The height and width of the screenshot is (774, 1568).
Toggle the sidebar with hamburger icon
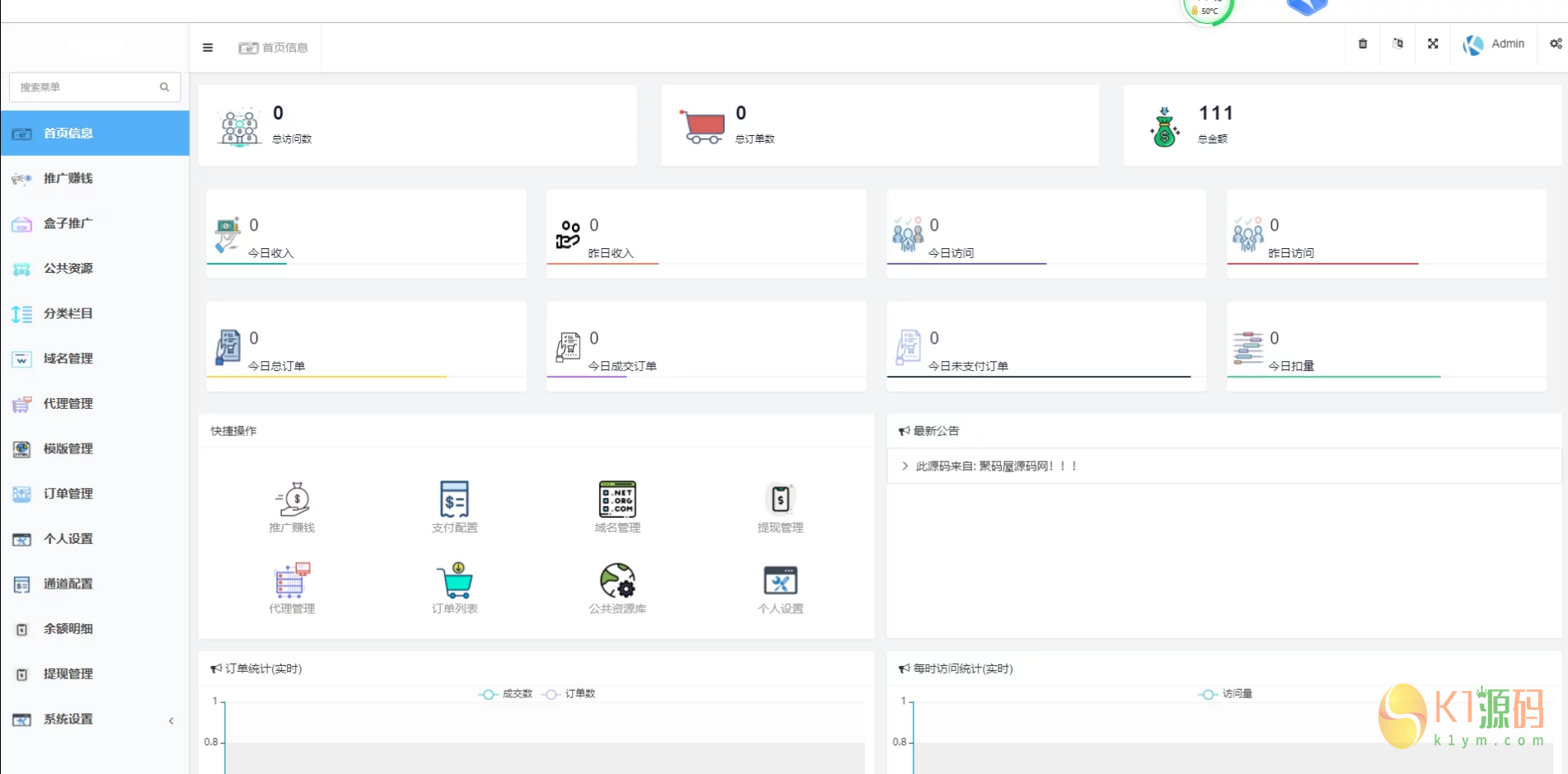(x=208, y=48)
